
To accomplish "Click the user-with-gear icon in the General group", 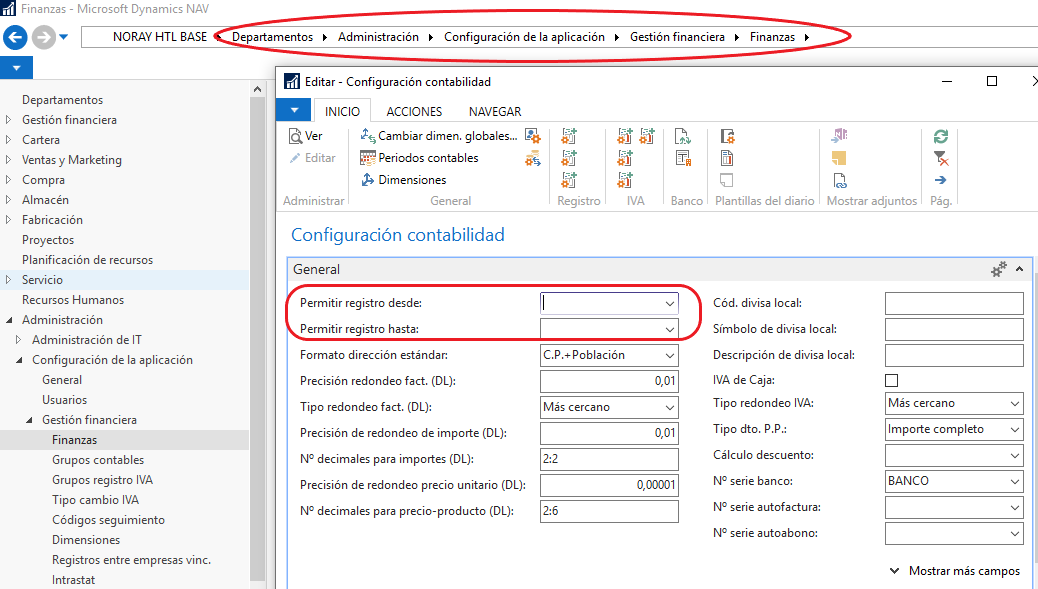I will [x=533, y=136].
